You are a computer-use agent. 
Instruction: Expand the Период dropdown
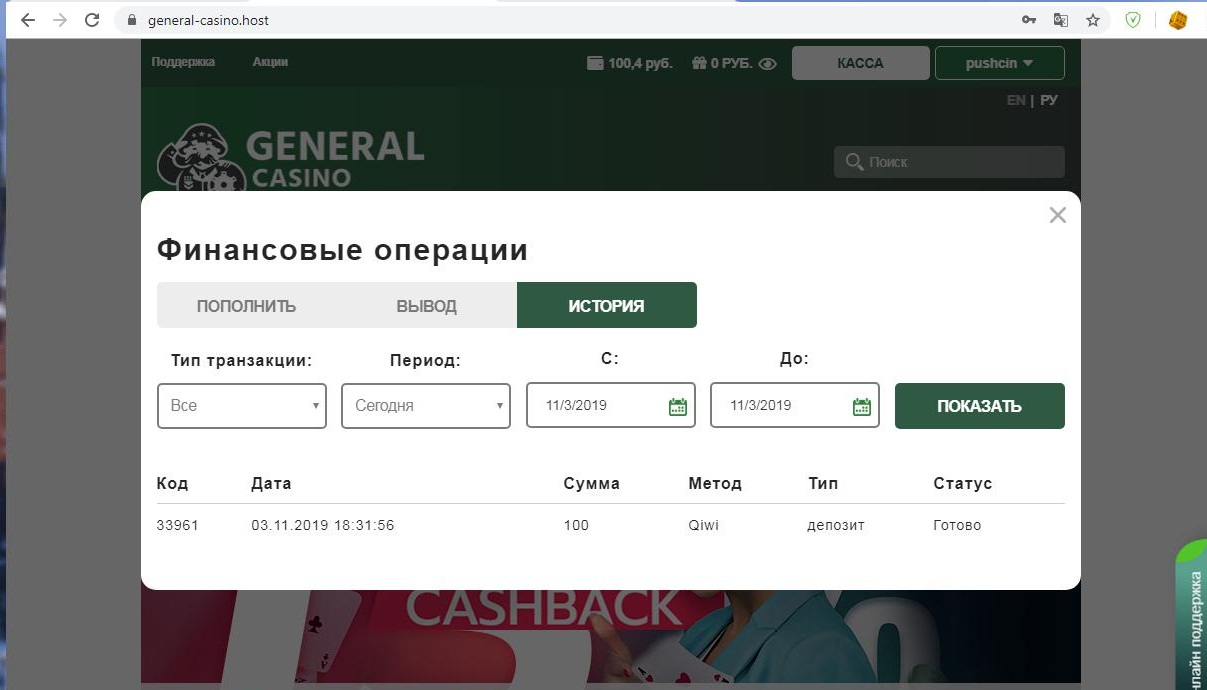coord(426,406)
